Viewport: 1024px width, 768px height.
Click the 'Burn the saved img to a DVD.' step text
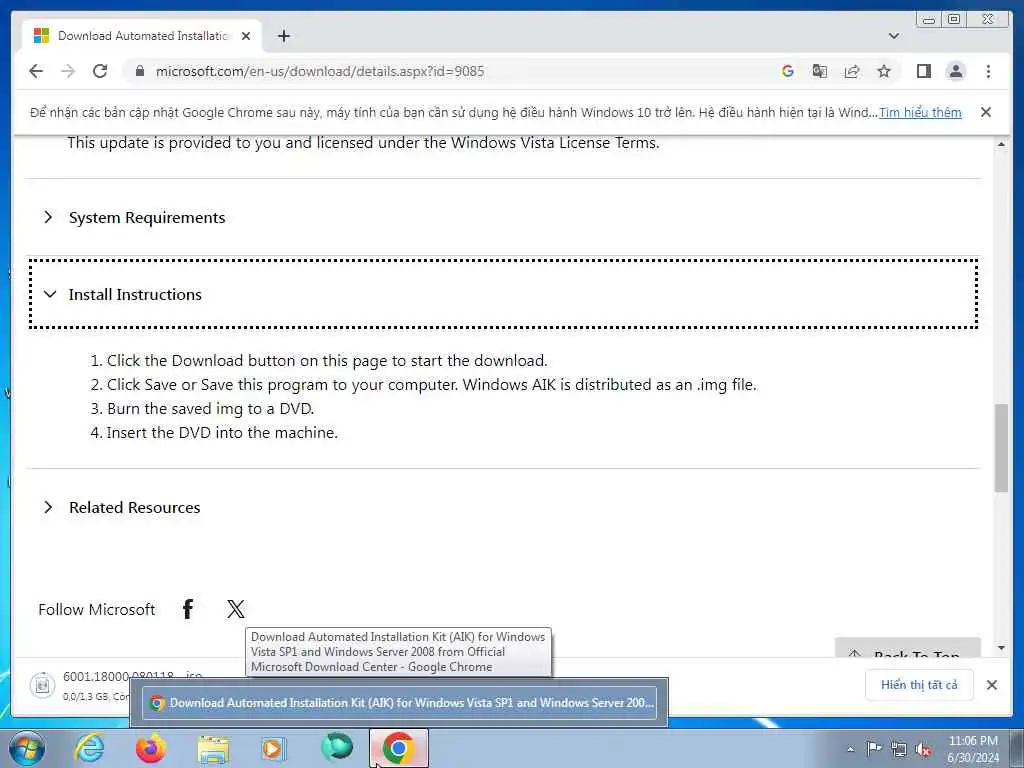(x=210, y=409)
